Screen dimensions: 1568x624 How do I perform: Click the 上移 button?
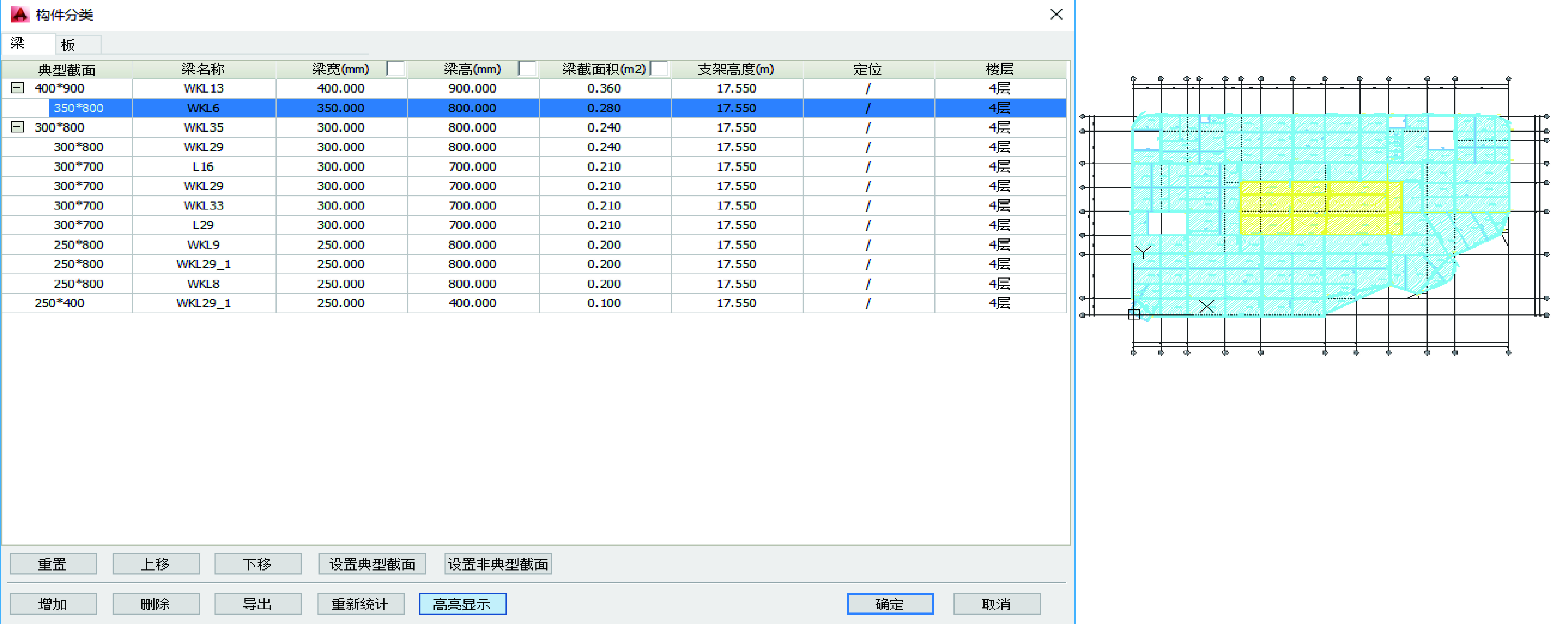click(x=156, y=564)
